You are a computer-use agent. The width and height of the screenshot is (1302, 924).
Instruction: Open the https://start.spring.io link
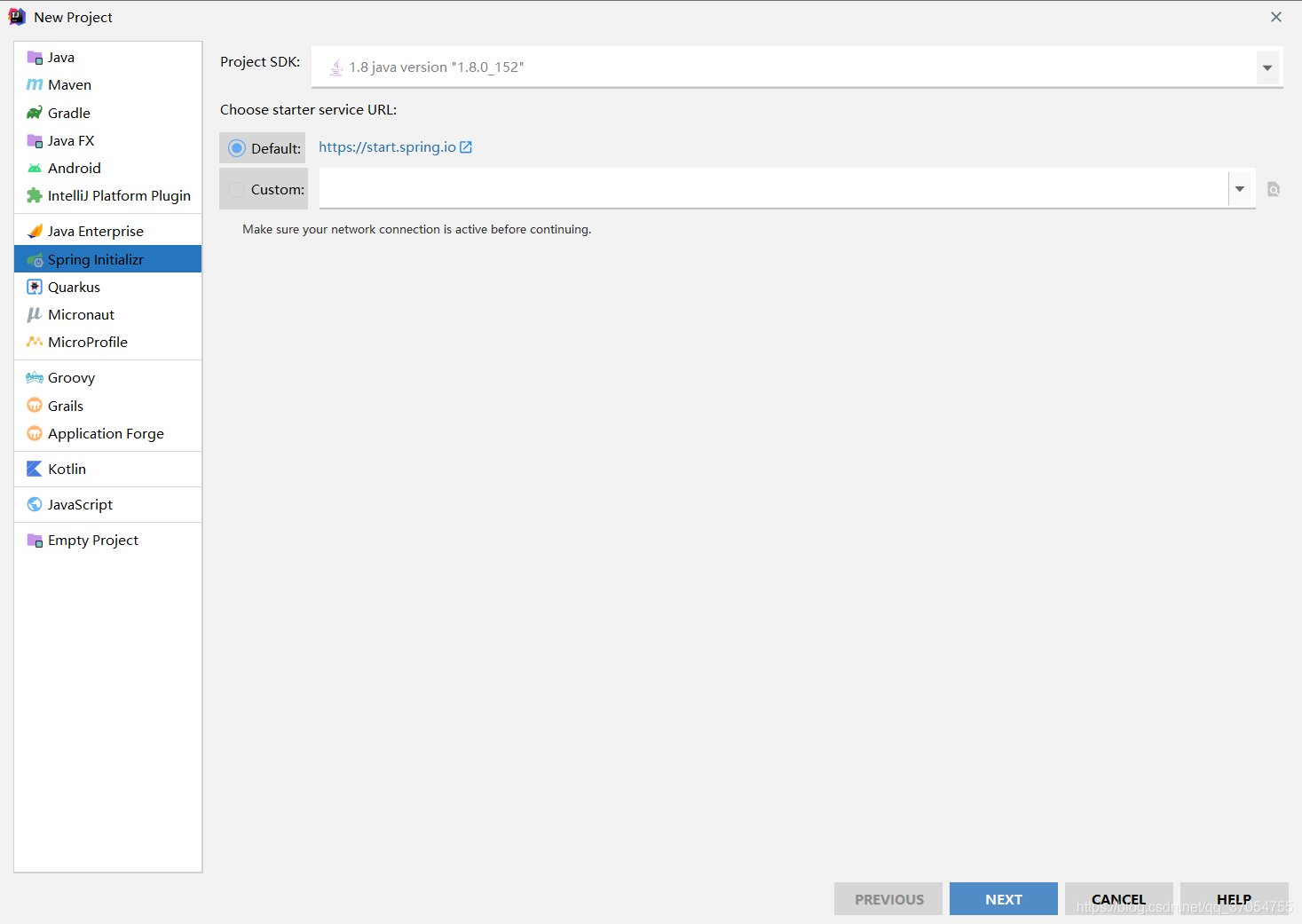(387, 147)
